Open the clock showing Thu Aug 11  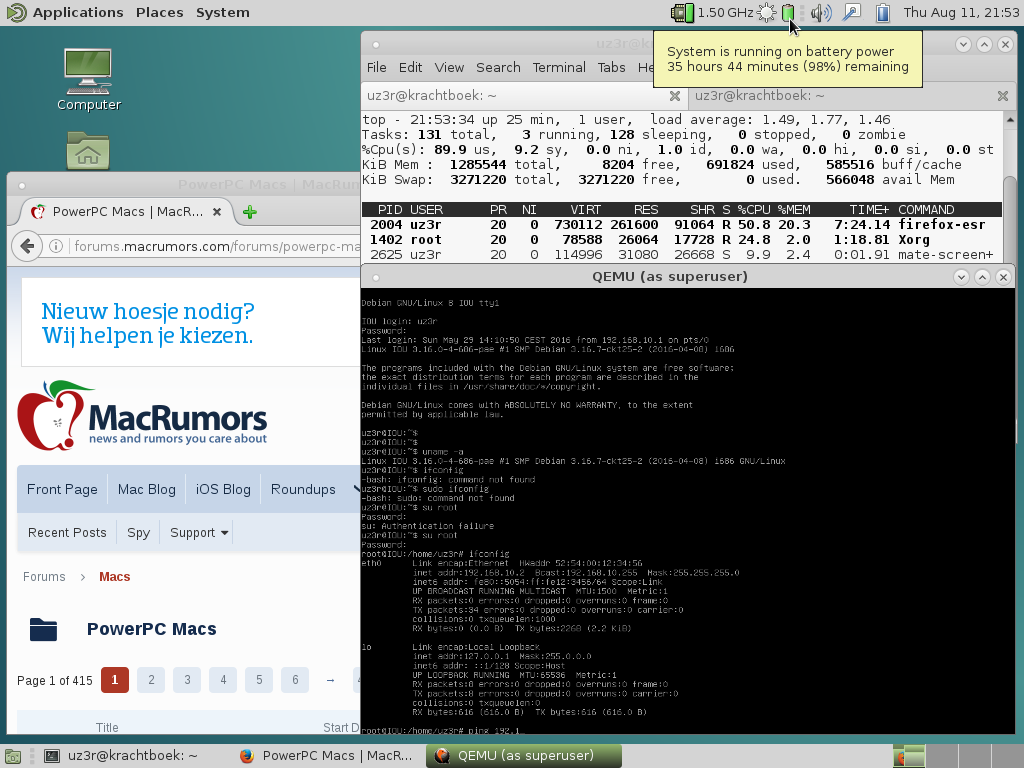(x=961, y=12)
